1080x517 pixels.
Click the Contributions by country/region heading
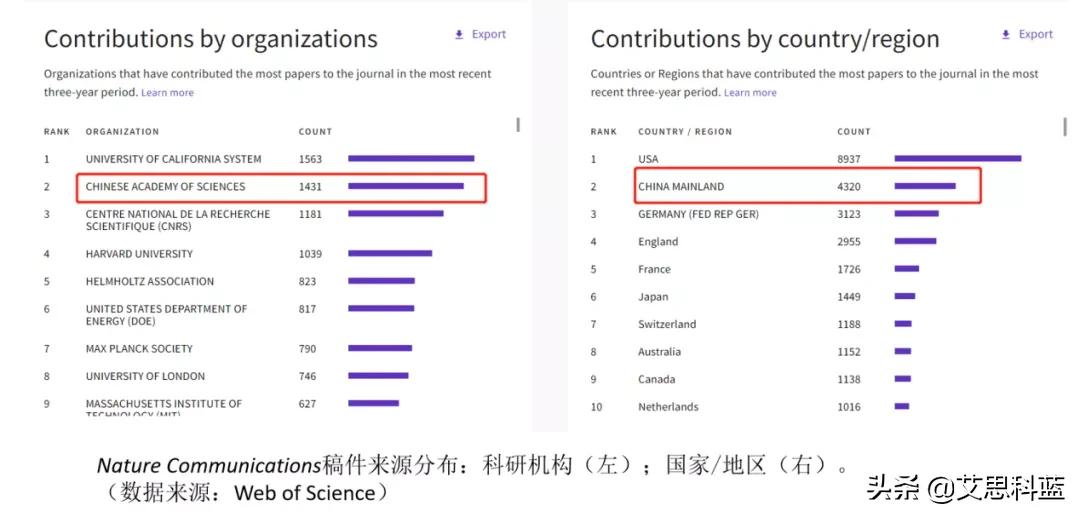point(765,39)
